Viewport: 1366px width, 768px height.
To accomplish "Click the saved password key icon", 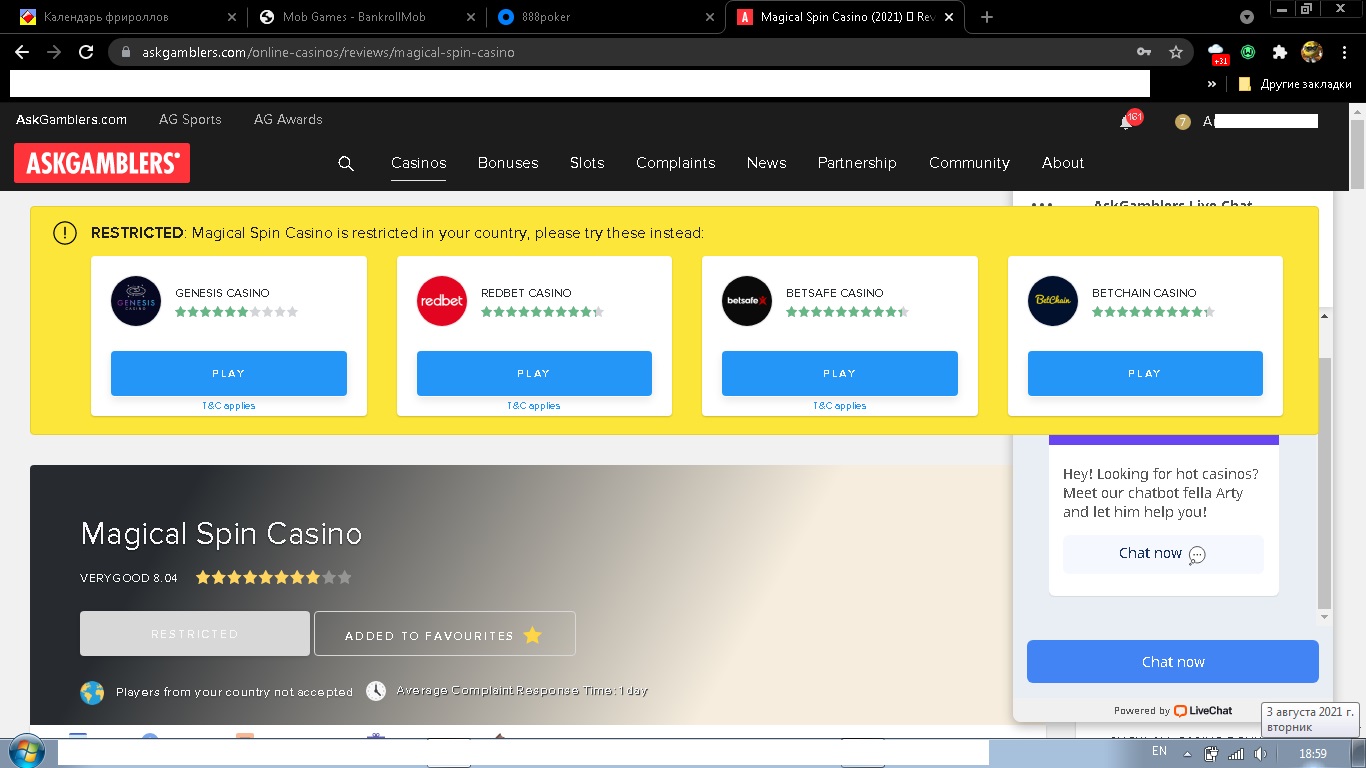I will coord(1144,52).
